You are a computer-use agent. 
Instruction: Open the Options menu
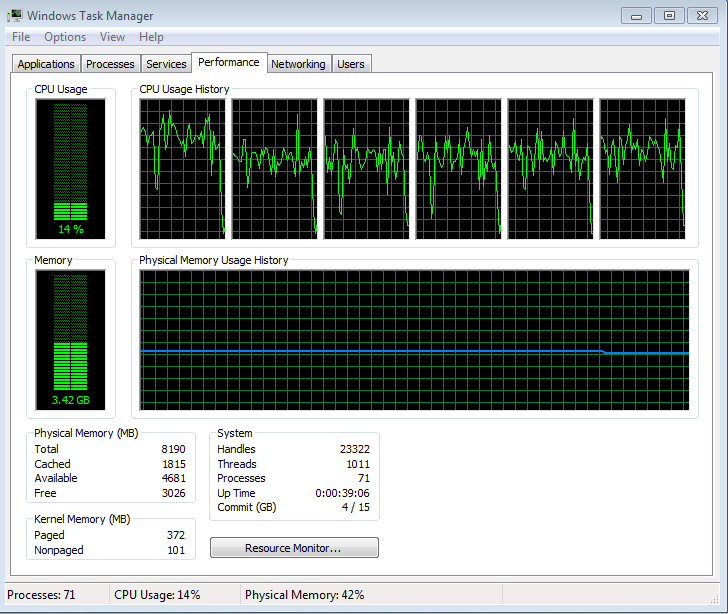pyautogui.click(x=65, y=37)
